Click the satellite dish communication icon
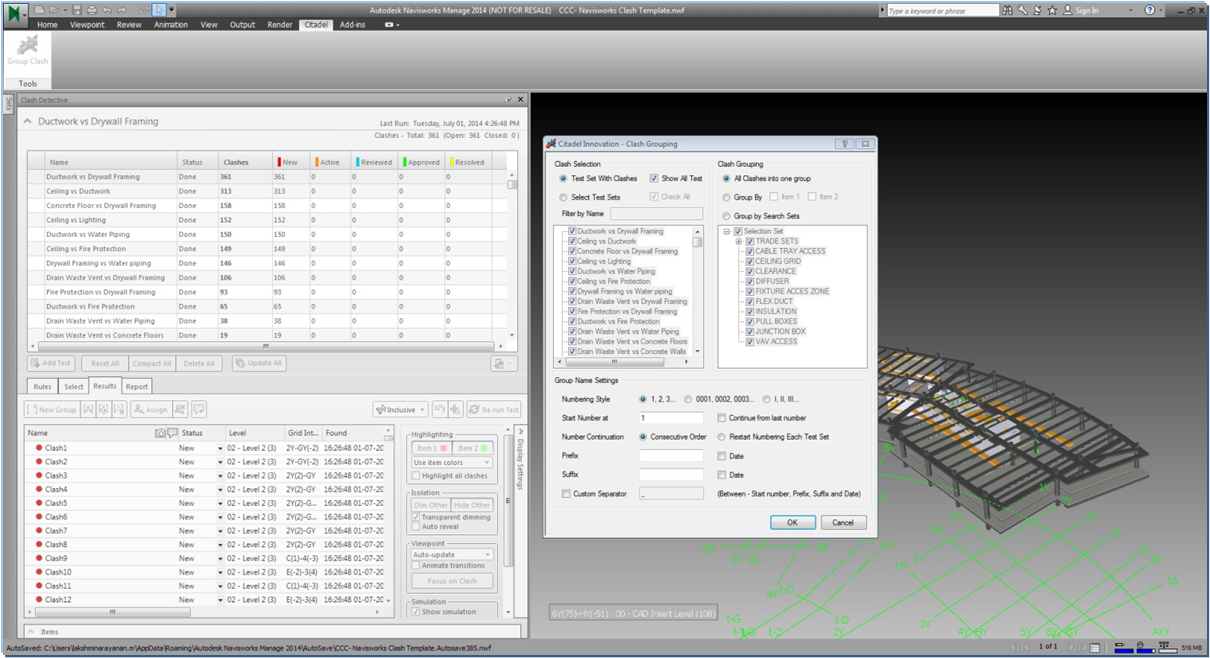Viewport: 1210px width, 658px height. coord(1037,10)
